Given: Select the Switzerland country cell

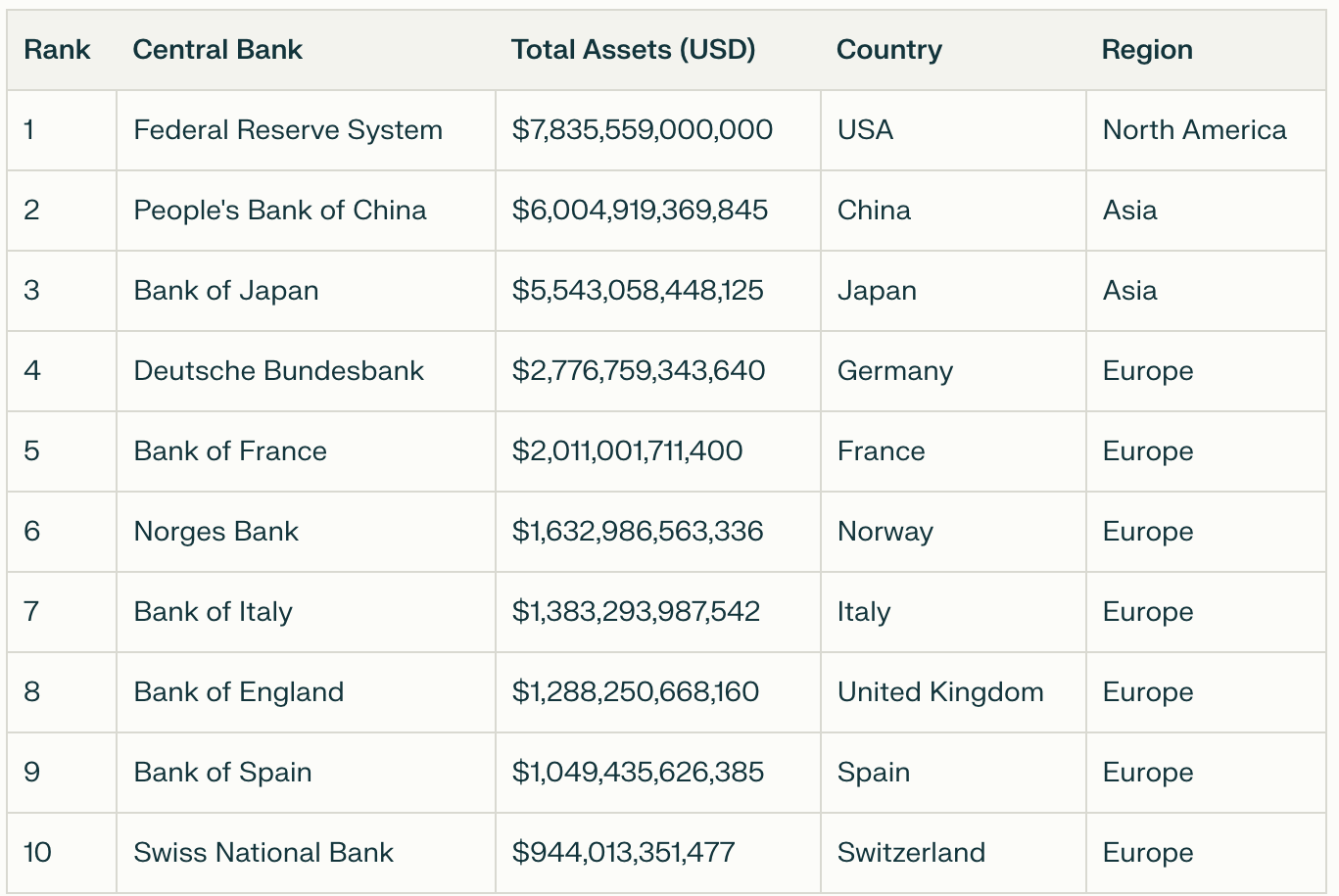Looking at the screenshot, I should (911, 853).
